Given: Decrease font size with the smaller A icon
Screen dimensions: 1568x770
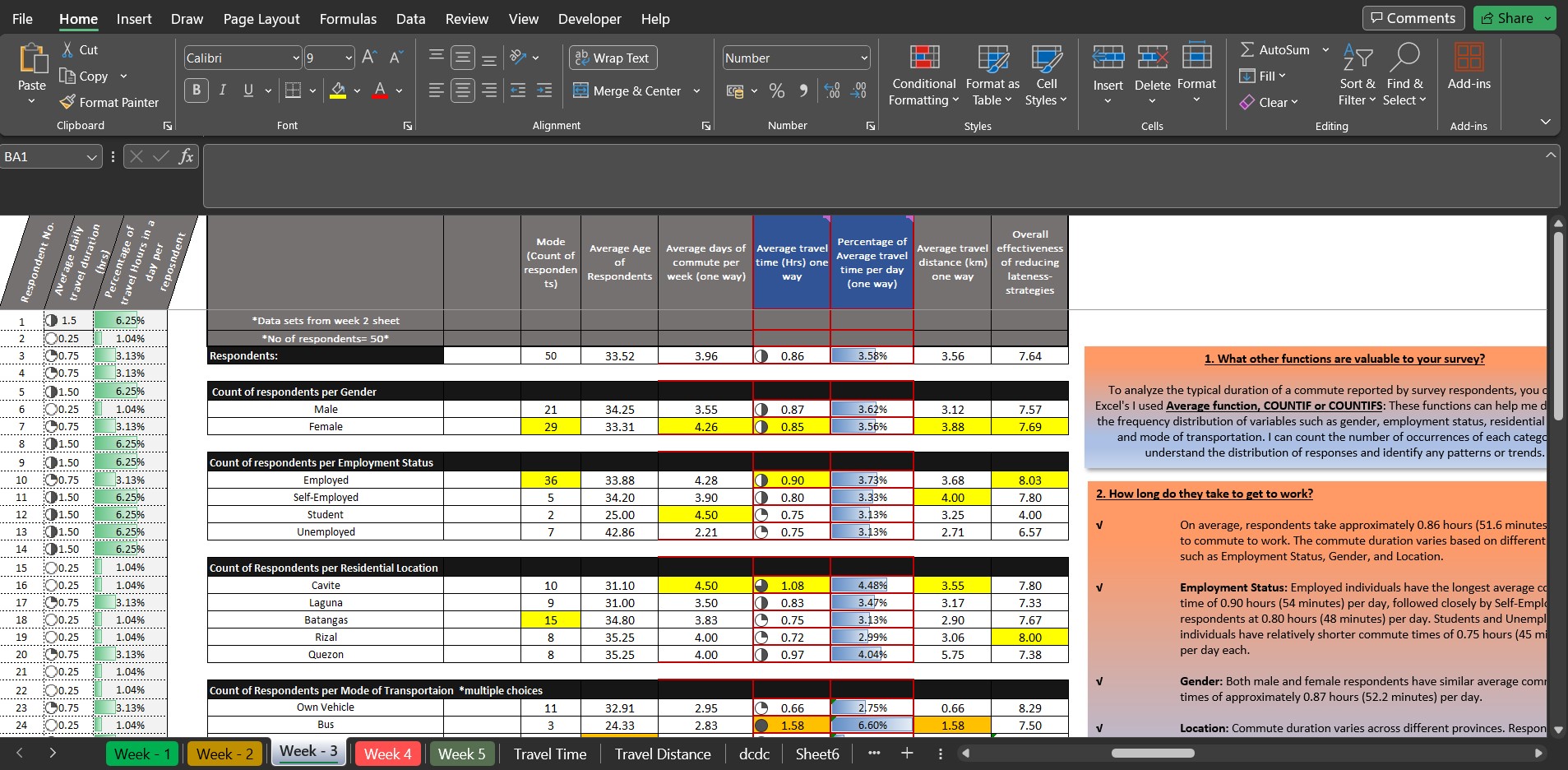Looking at the screenshot, I should (395, 57).
